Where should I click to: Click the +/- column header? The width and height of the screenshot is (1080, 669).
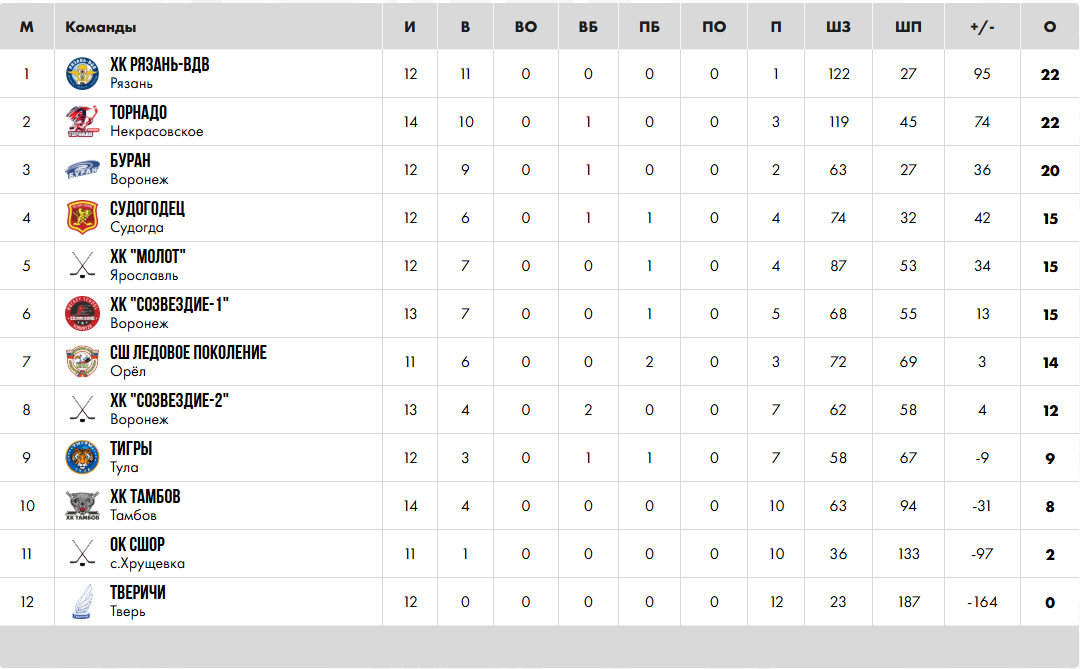(982, 27)
